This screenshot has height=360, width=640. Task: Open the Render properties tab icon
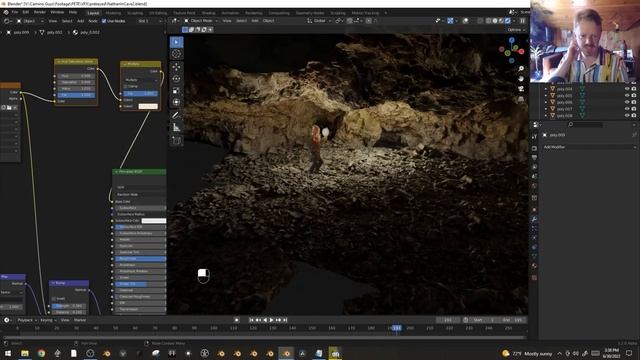[x=534, y=148]
